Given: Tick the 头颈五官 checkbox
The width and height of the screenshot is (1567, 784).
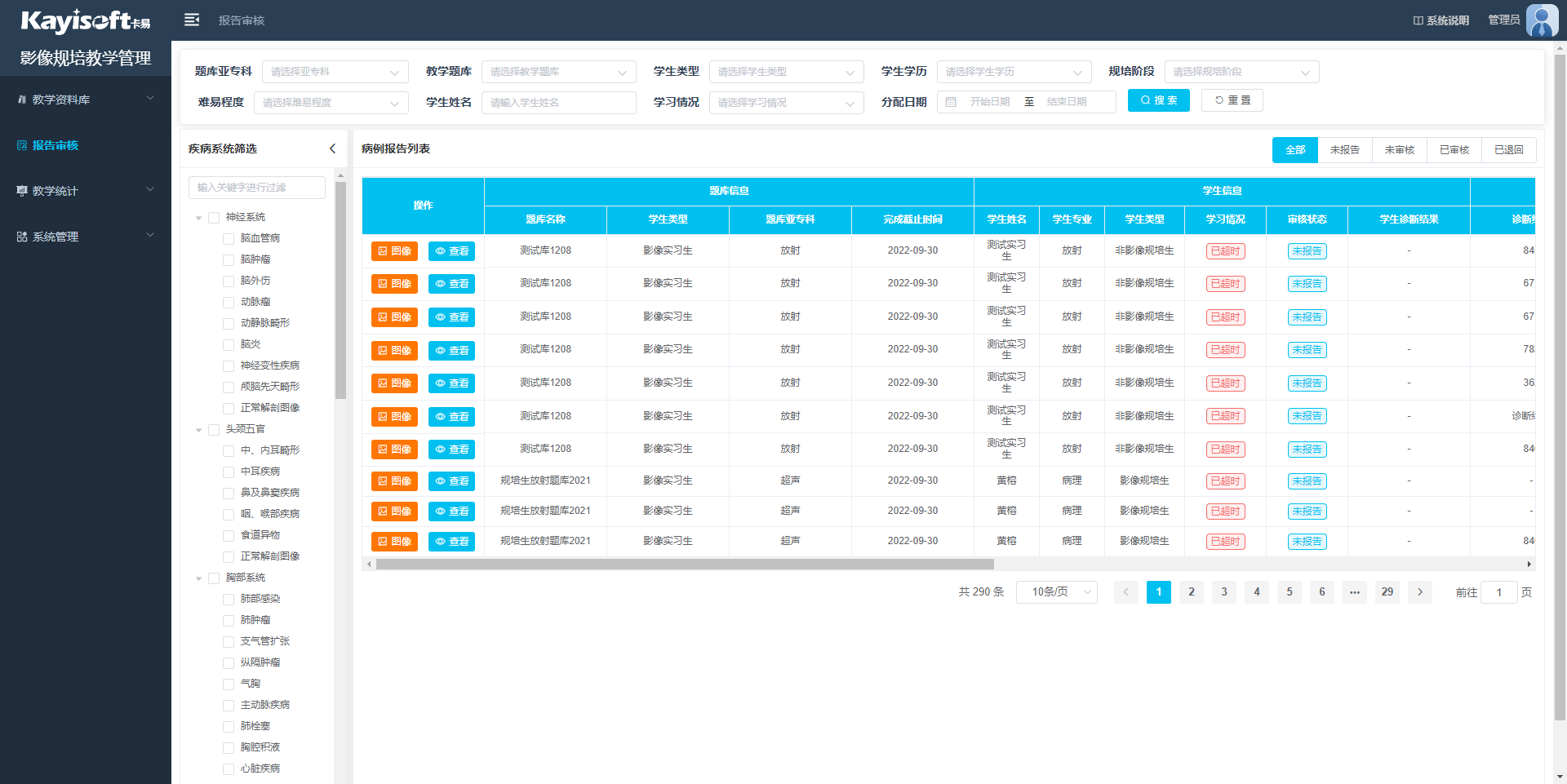Looking at the screenshot, I should pyautogui.click(x=214, y=429).
